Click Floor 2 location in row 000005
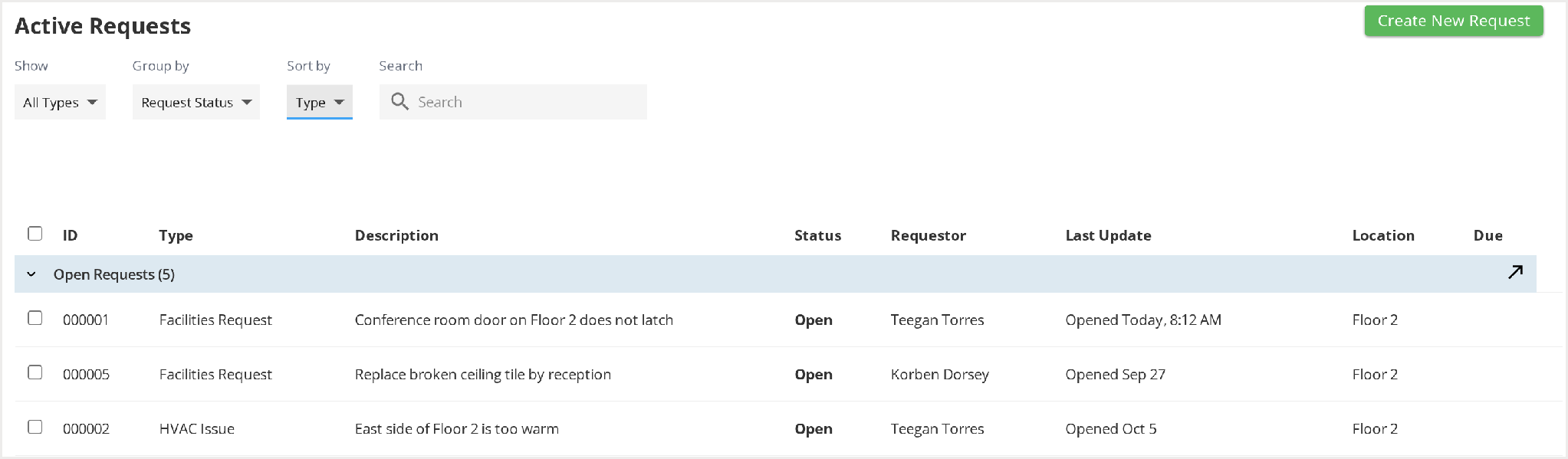 click(1375, 374)
